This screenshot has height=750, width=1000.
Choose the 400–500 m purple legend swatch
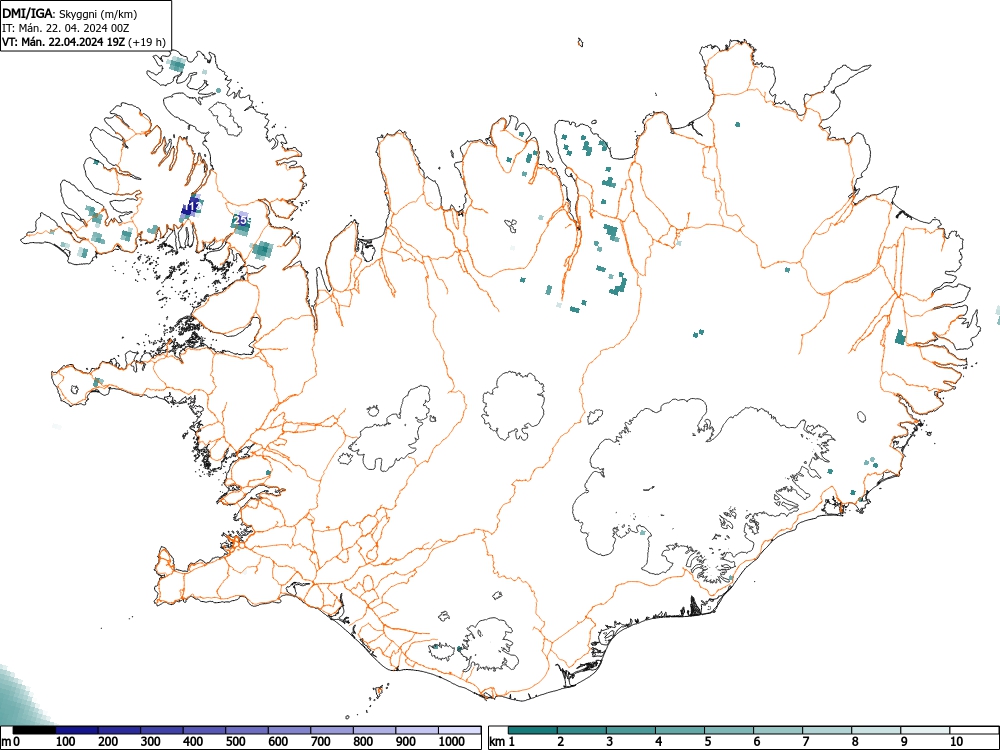(205, 730)
